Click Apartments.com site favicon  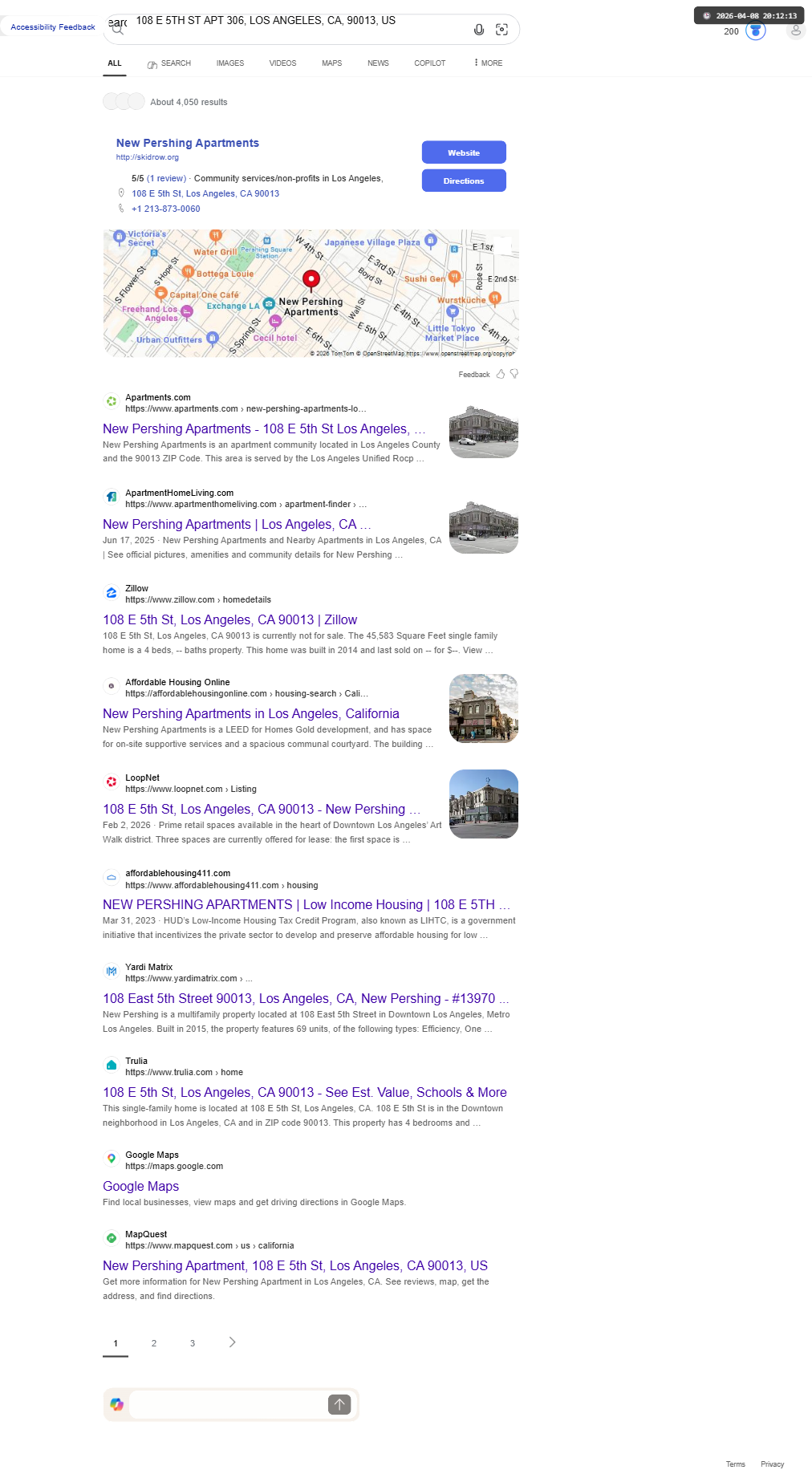tap(112, 401)
